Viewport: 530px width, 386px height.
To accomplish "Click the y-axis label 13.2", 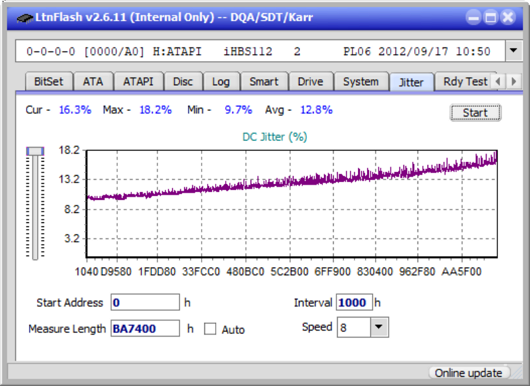I will tap(69, 179).
